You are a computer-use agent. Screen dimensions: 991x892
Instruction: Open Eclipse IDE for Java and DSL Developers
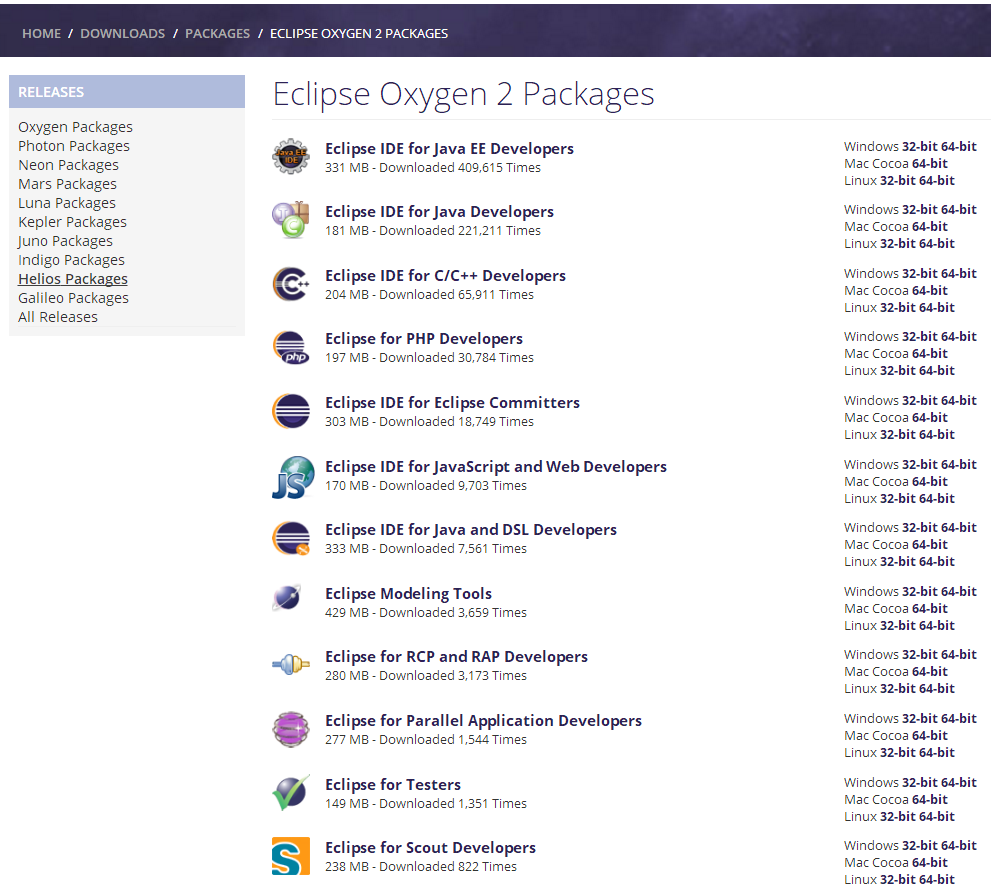[471, 530]
